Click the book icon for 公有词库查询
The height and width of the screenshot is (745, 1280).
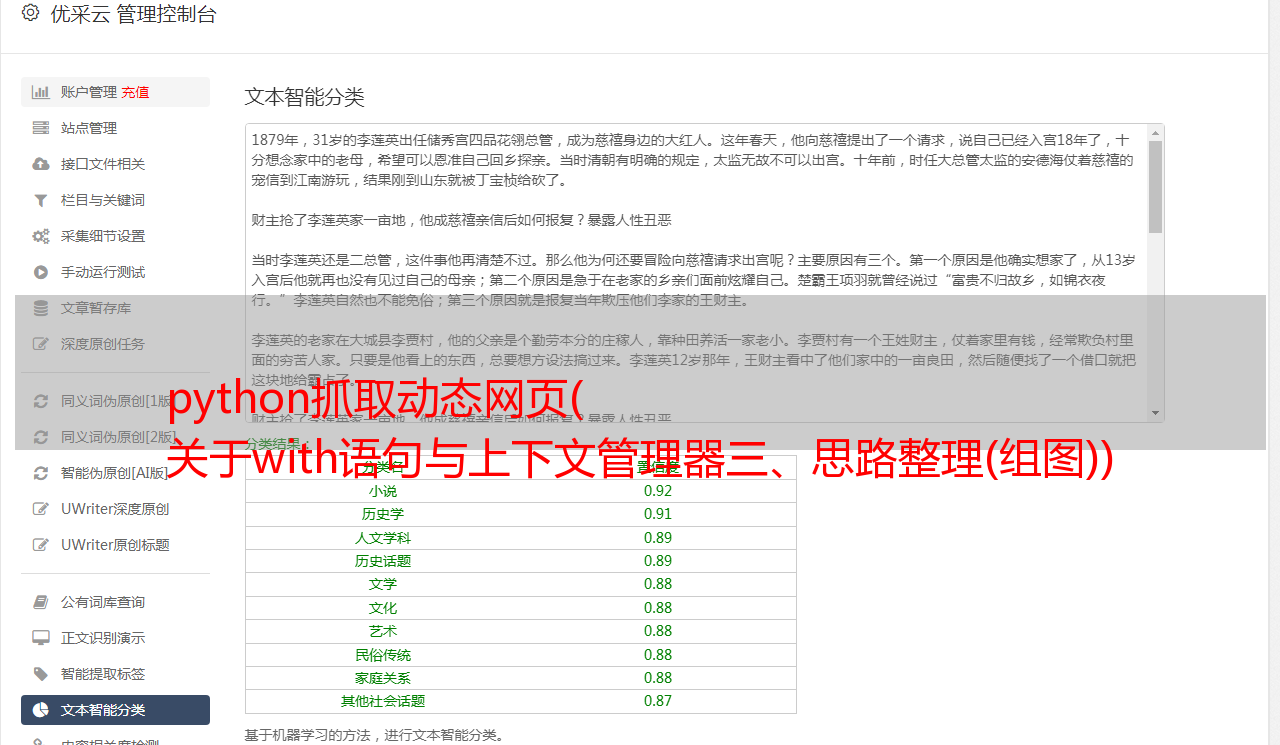coord(40,602)
